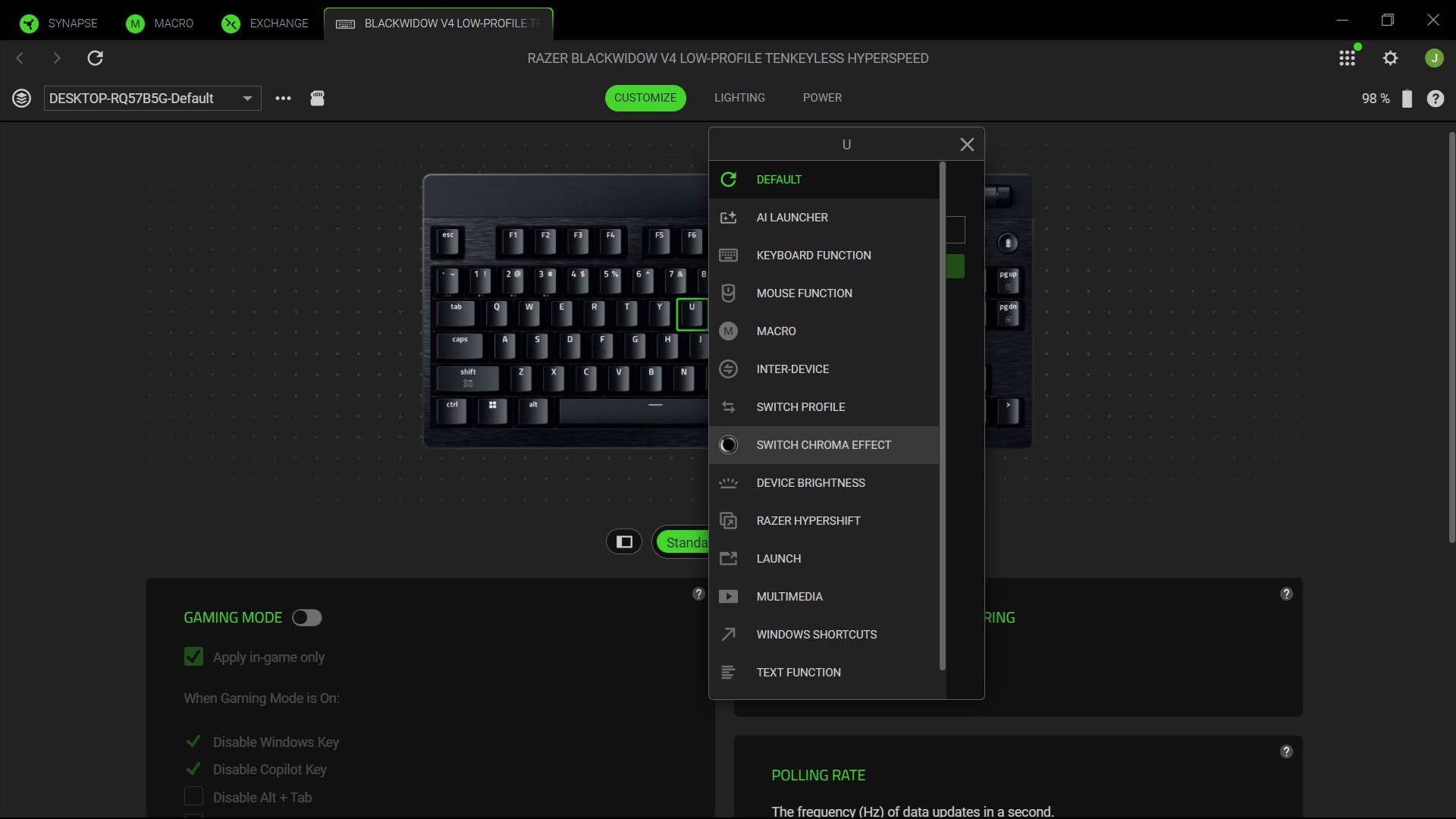Image resolution: width=1456 pixels, height=819 pixels.
Task: Go forward with the right arrow
Action: pos(57,58)
